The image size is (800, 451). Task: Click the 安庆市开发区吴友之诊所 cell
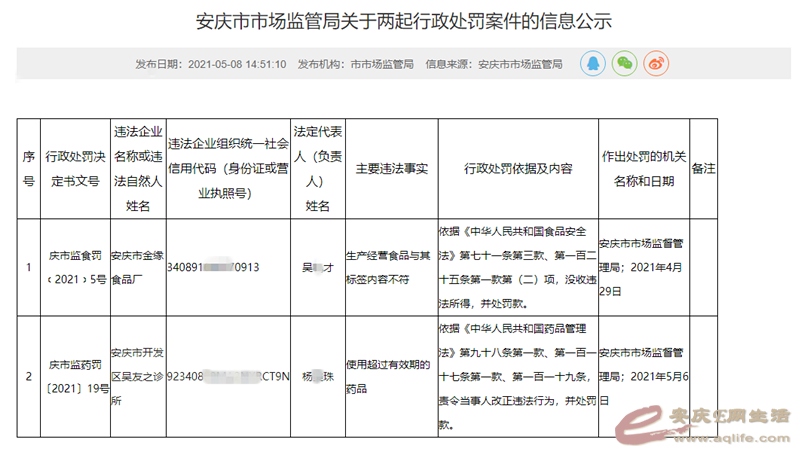point(138,377)
